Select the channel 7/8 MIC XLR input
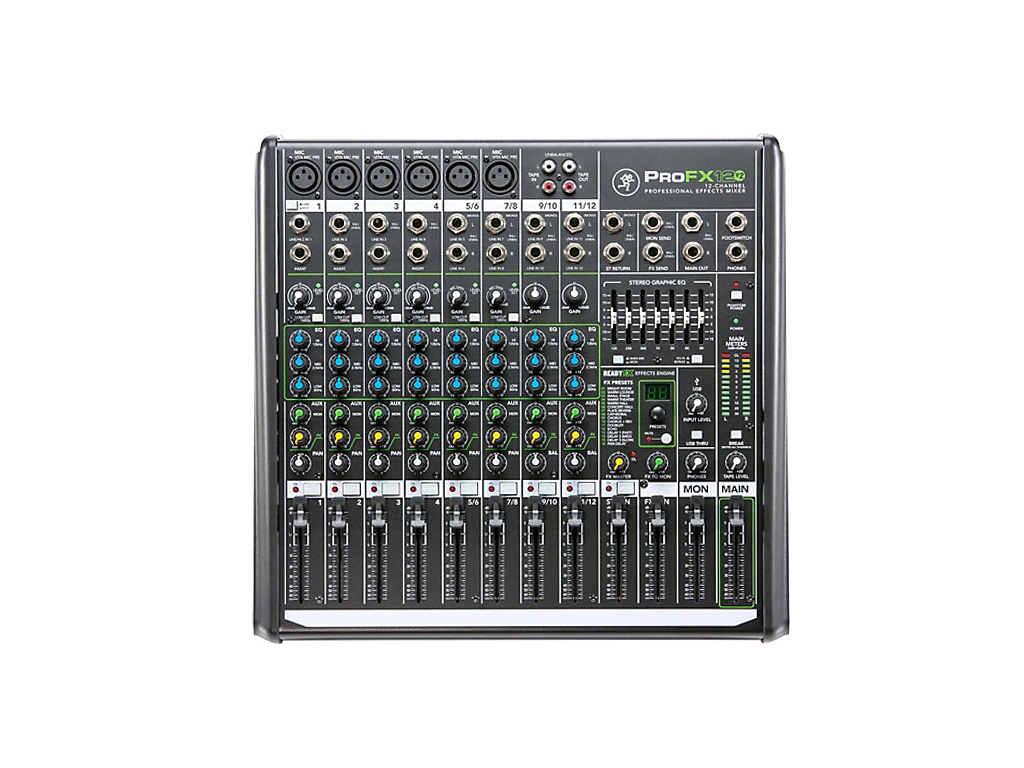Image resolution: width=1024 pixels, height=768 pixels. click(500, 176)
